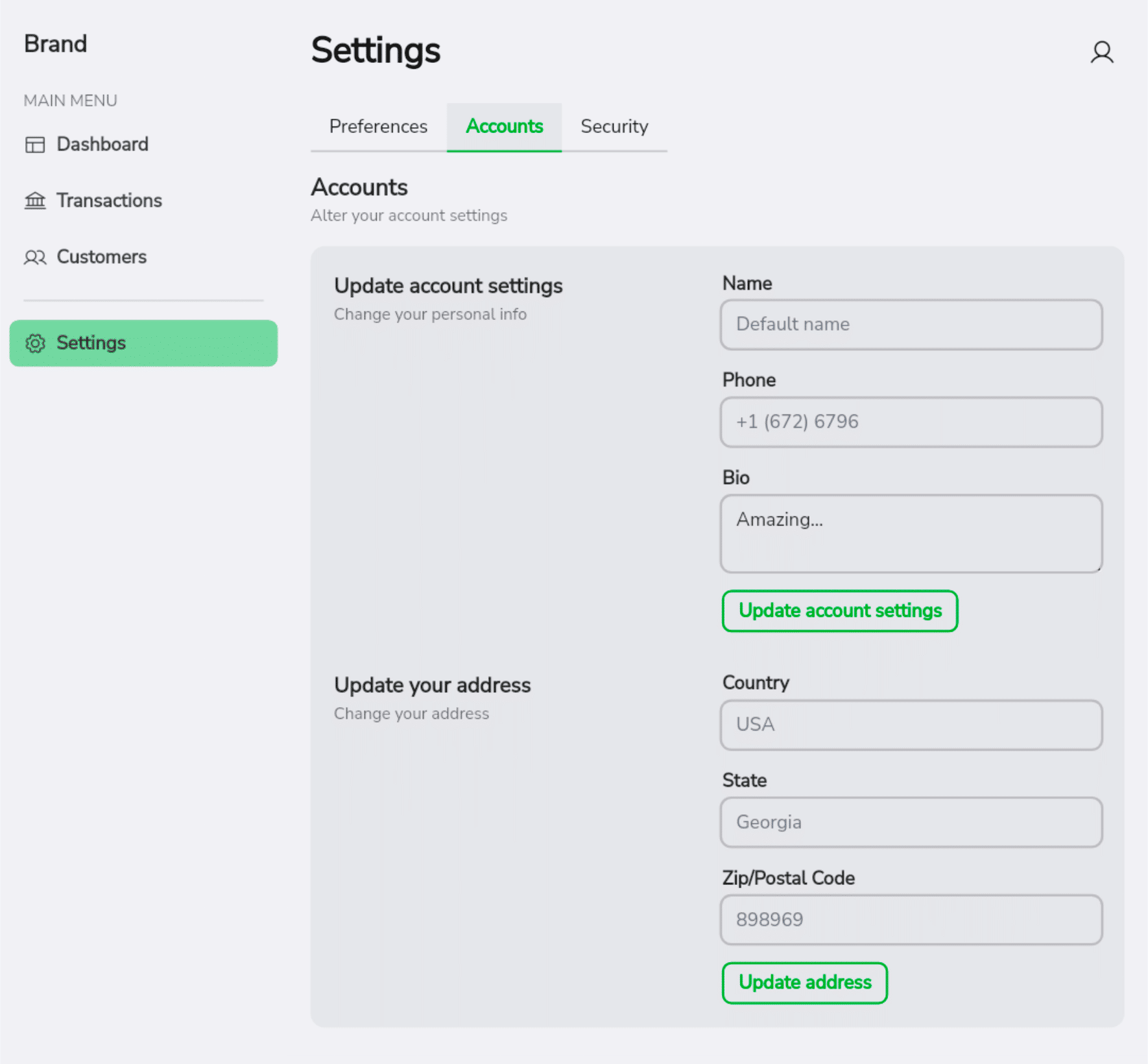This screenshot has height=1064, width=1148.
Task: Focus the Name input field
Action: (x=911, y=324)
